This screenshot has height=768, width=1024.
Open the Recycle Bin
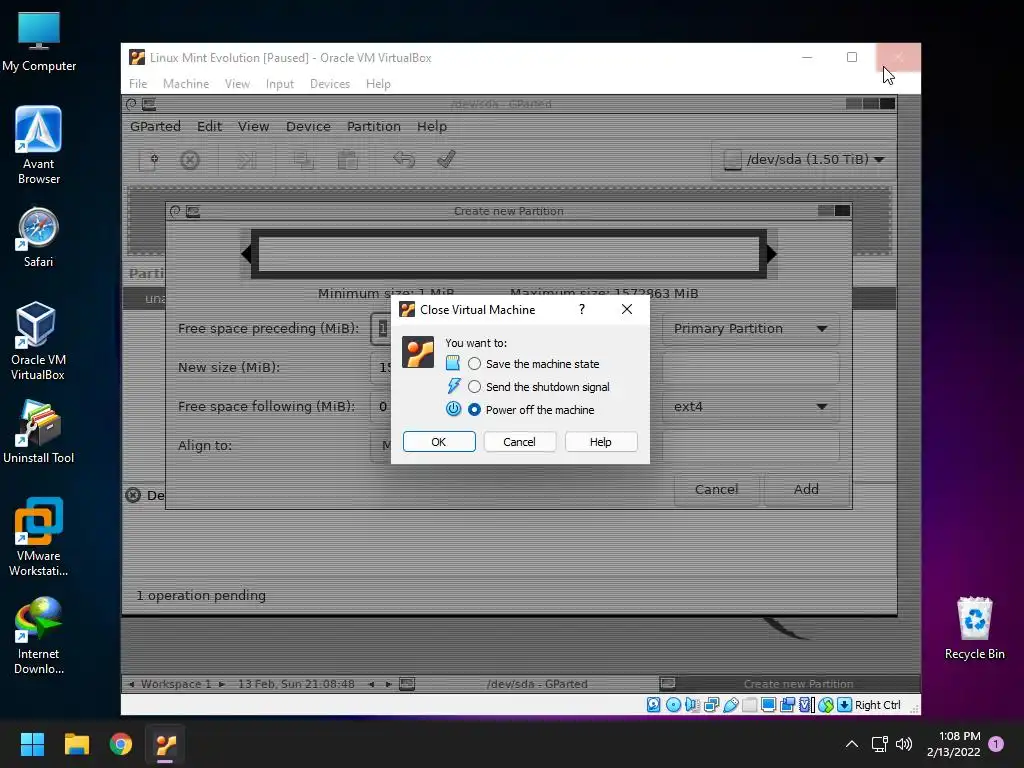tap(974, 628)
